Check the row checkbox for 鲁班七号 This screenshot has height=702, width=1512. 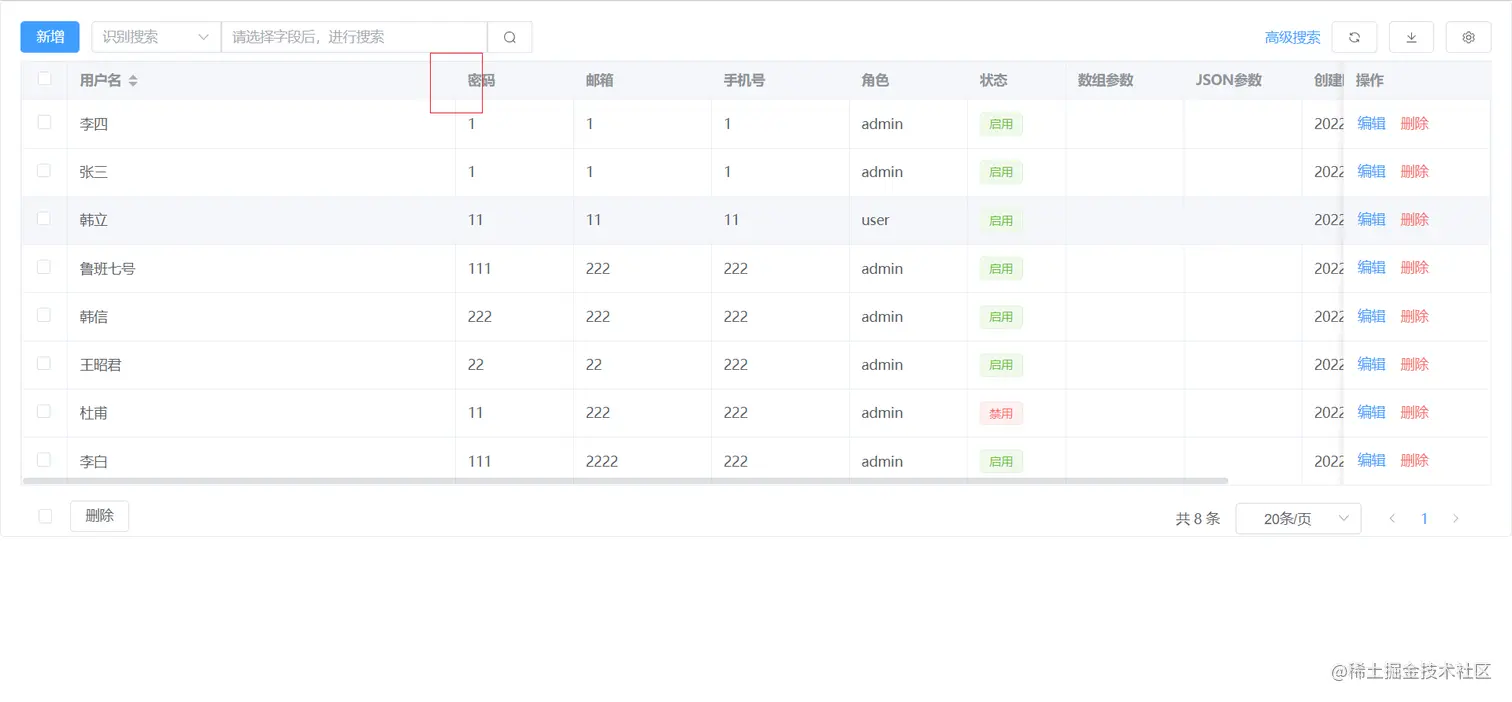(44, 267)
